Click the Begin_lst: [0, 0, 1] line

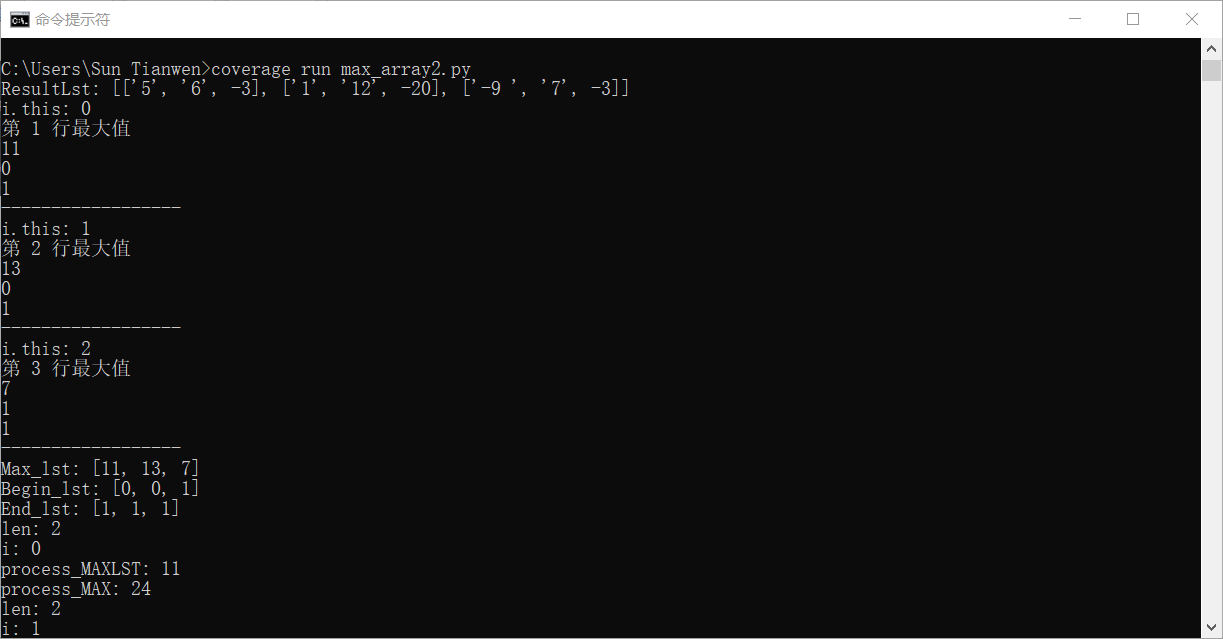[x=101, y=489]
